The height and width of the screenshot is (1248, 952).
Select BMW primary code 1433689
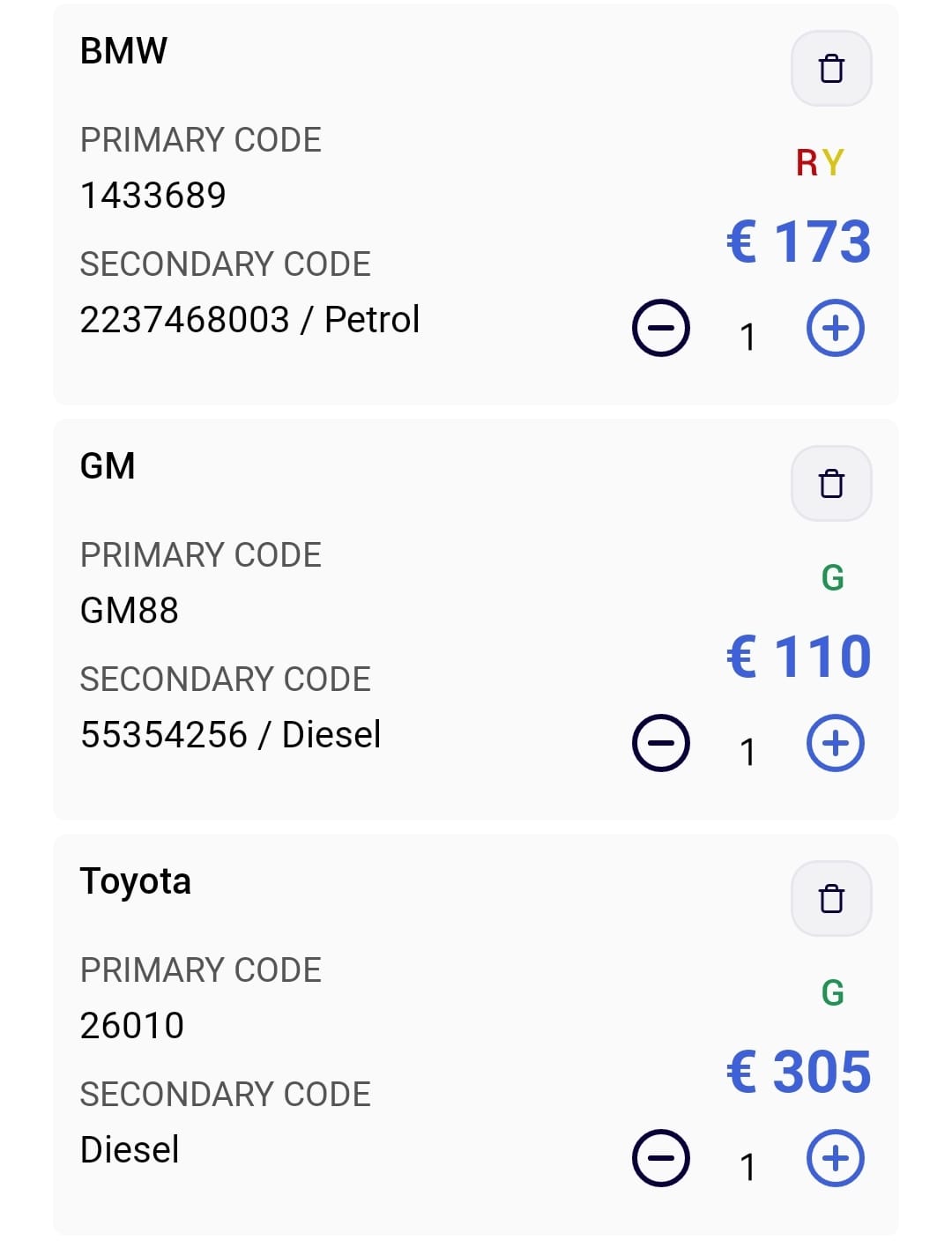(x=153, y=195)
